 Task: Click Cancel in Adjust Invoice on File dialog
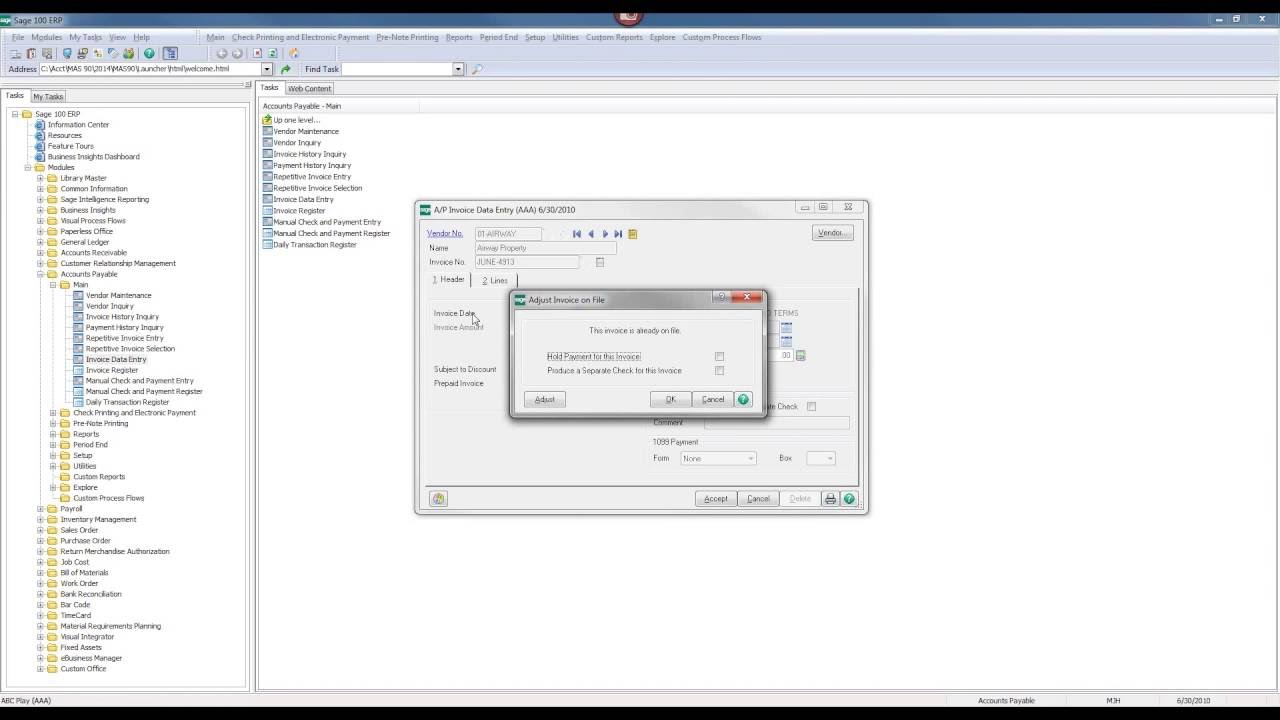click(713, 399)
